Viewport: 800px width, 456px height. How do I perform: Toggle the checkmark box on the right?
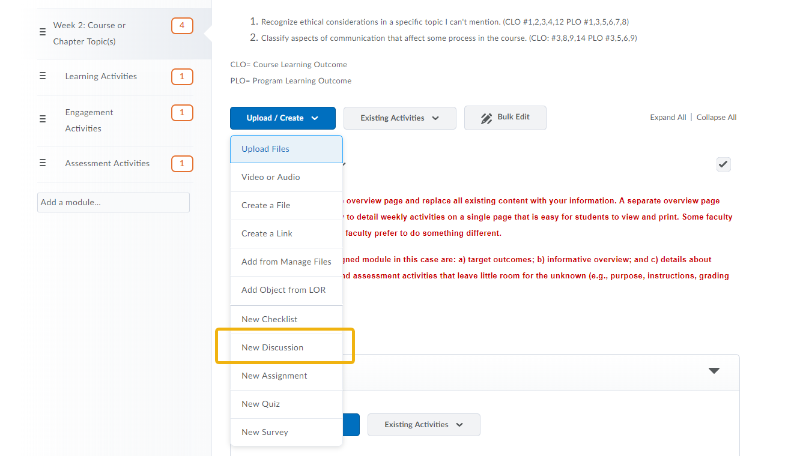click(723, 164)
